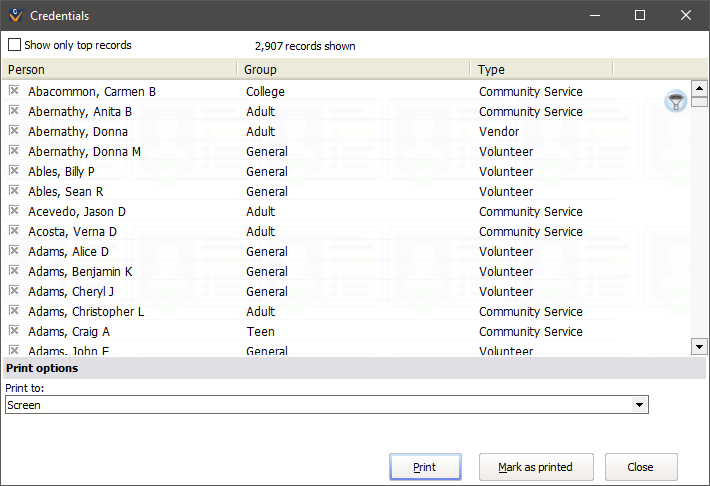Toggle checkbox for Abernathy, Donna M
Viewport: 710px width, 486px height.
[x=14, y=150]
